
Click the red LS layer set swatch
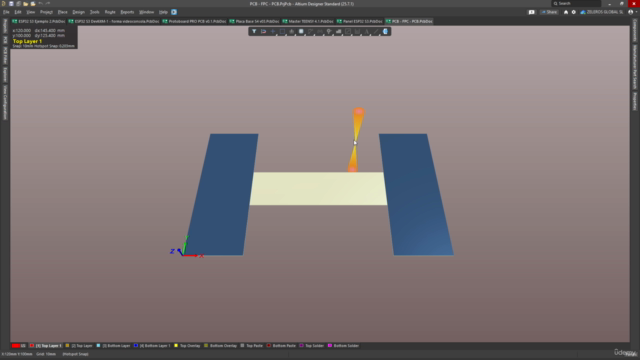(16, 346)
